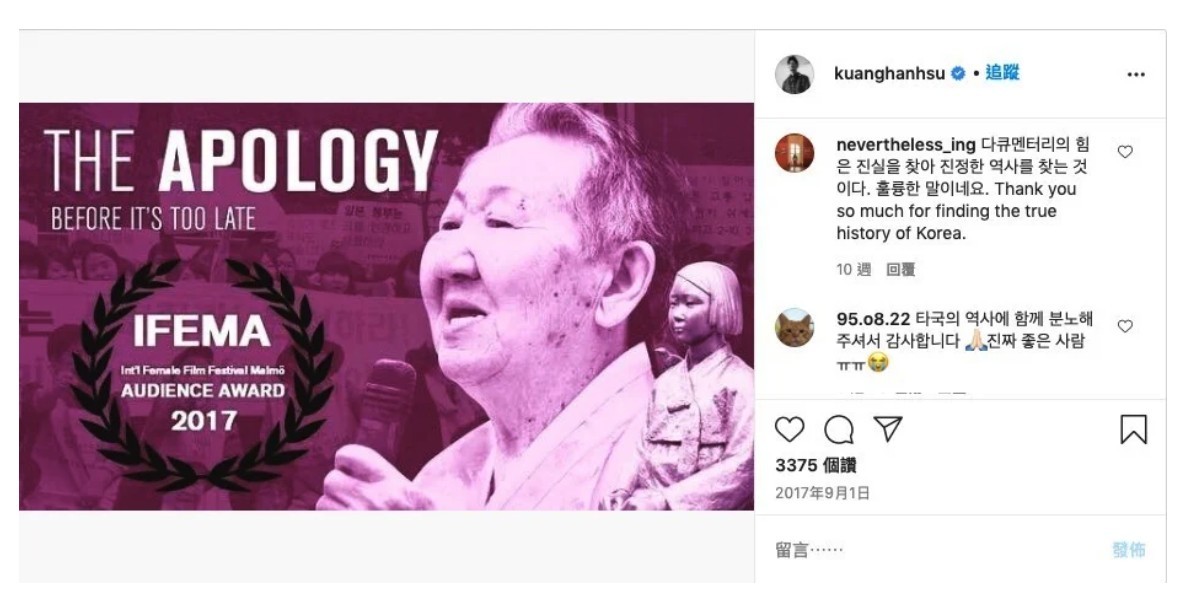Follow kuanghanhsu with the 追蹤 button
The image size is (1193, 601).
(1002, 73)
